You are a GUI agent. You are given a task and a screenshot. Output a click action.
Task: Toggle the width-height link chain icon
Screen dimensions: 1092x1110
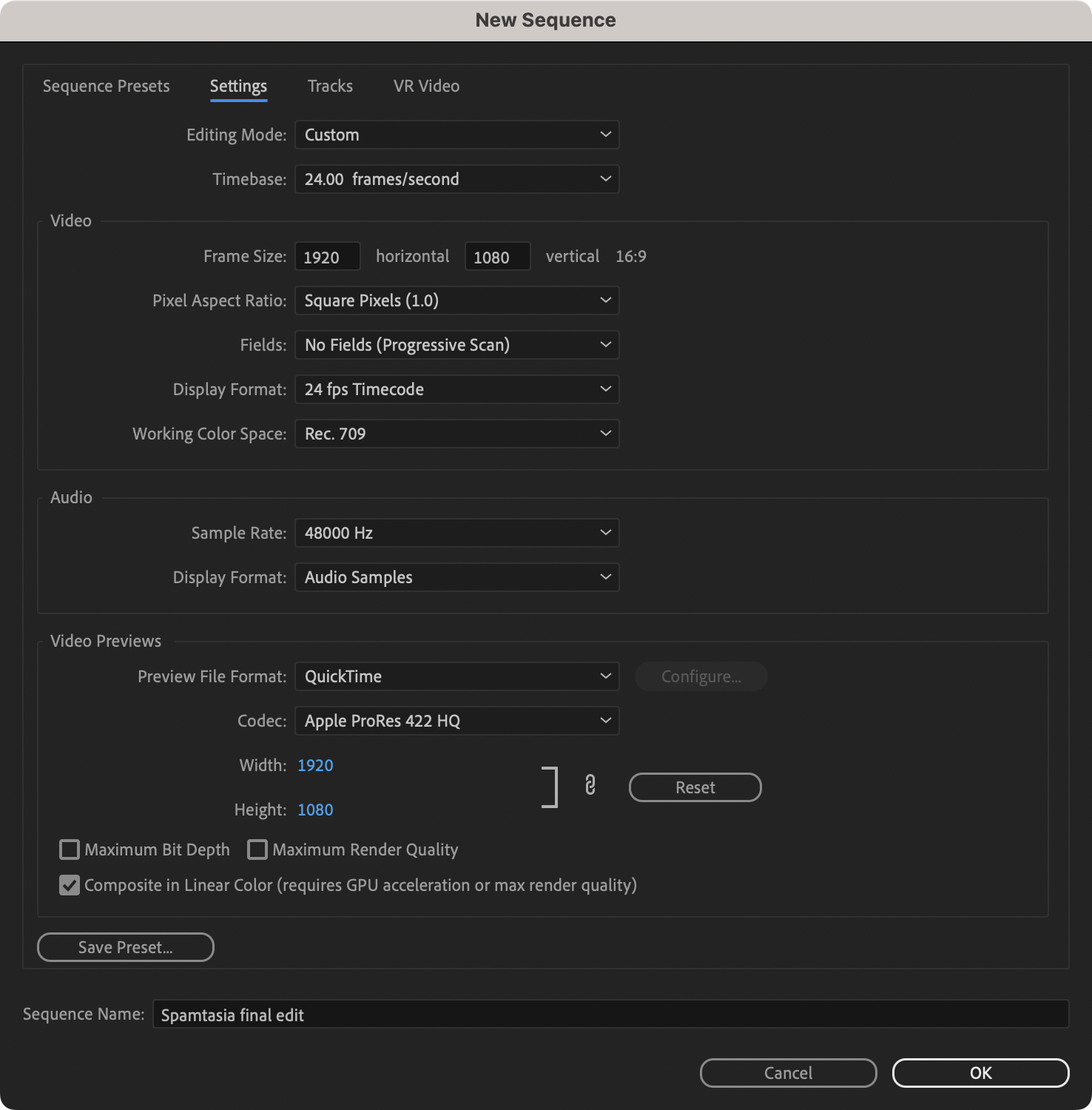(590, 785)
